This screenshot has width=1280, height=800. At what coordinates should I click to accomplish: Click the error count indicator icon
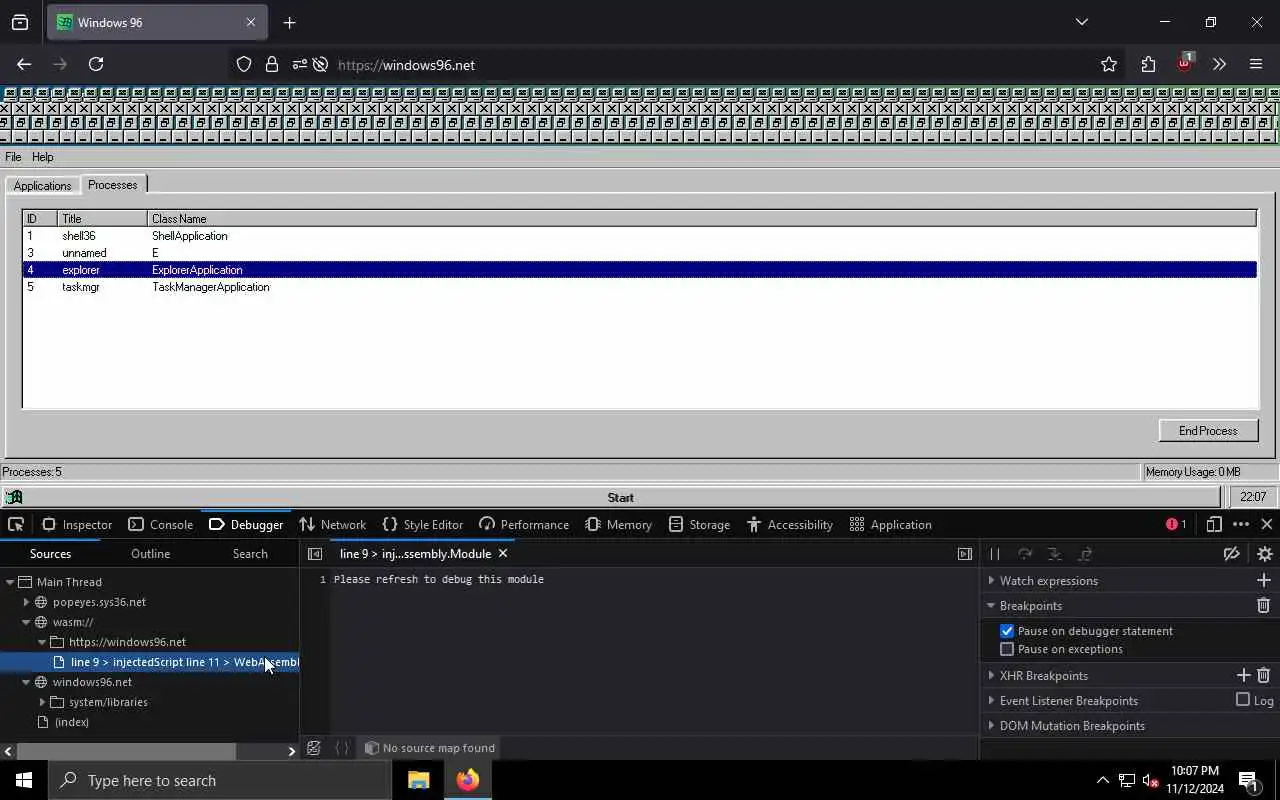(x=1176, y=524)
